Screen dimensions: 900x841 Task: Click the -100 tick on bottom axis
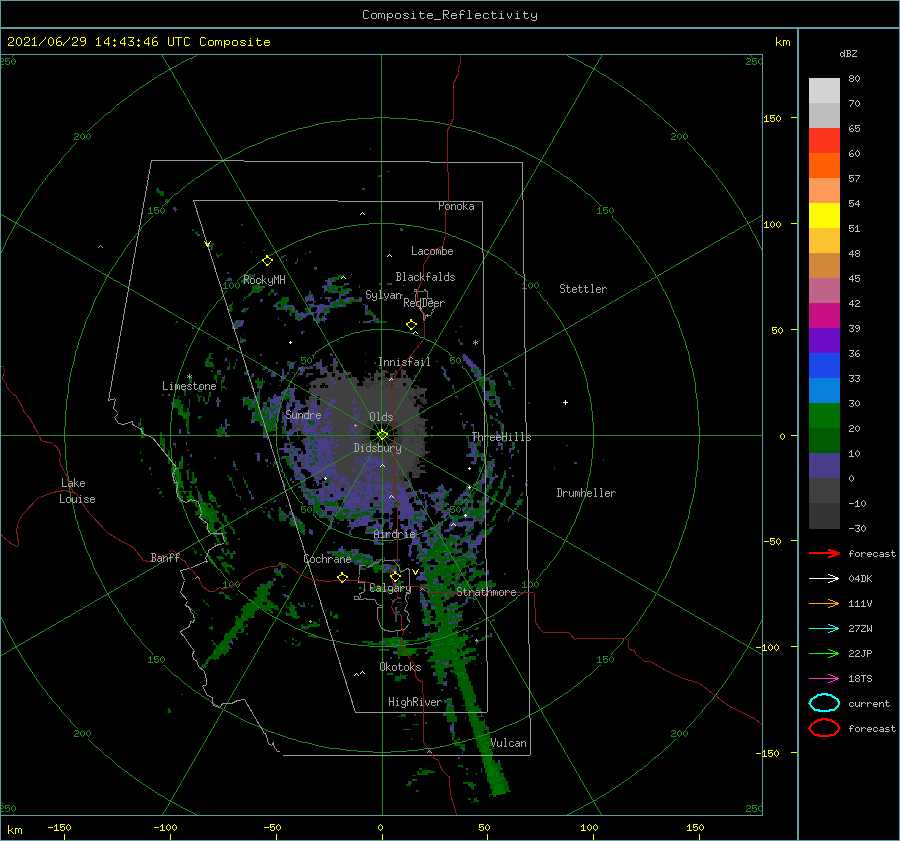[x=165, y=827]
